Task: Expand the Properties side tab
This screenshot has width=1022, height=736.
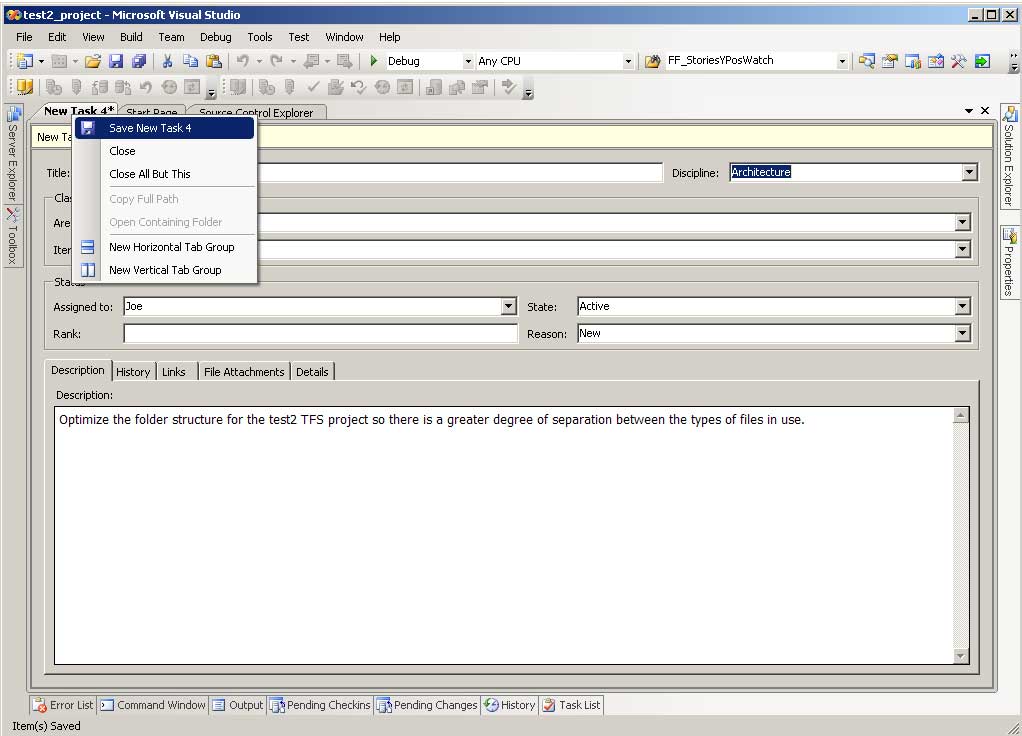Action: (1009, 263)
